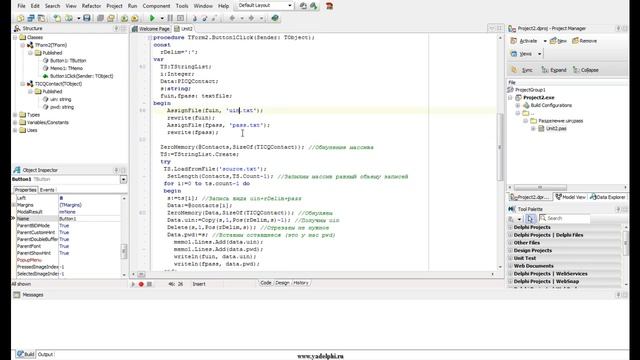Viewport: 640px width, 360px height.
Task: Click the red icon right of the layout icons
Action: click(x=329, y=6)
